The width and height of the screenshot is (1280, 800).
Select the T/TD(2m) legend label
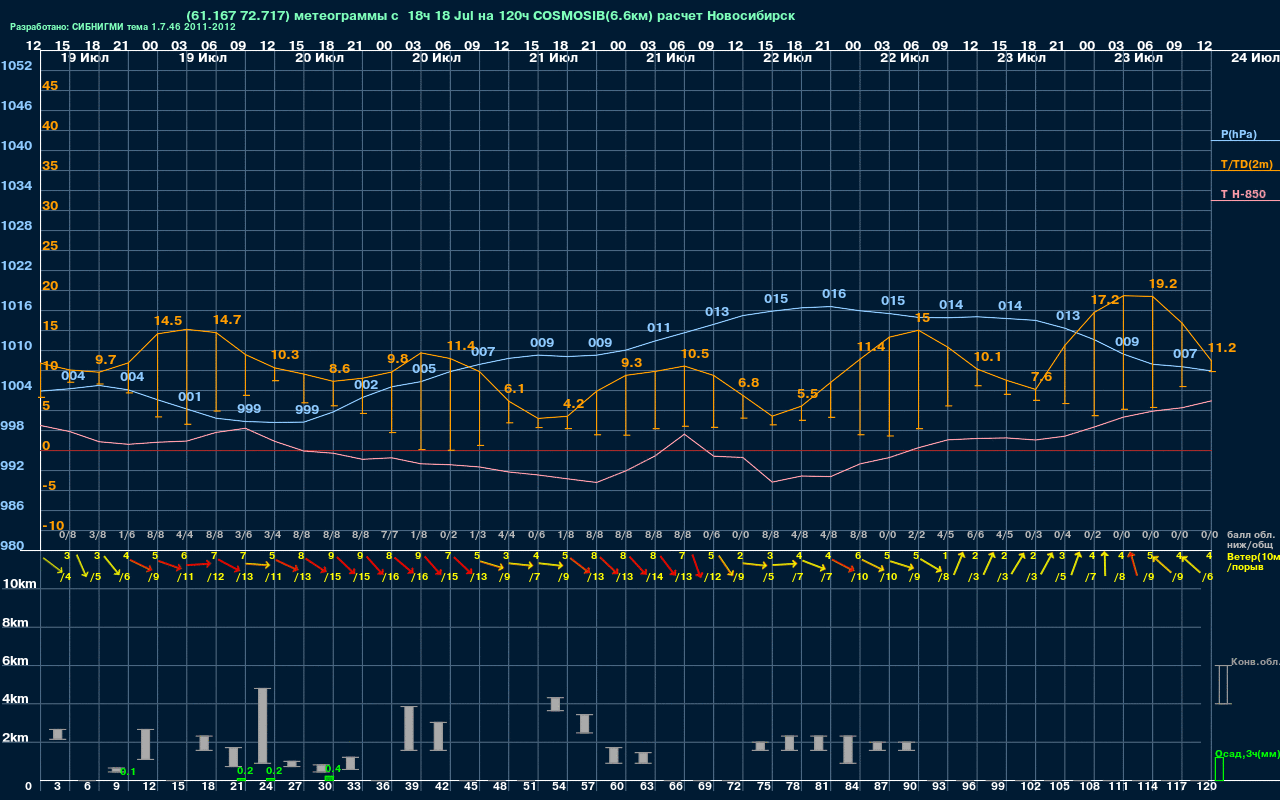pyautogui.click(x=1247, y=164)
